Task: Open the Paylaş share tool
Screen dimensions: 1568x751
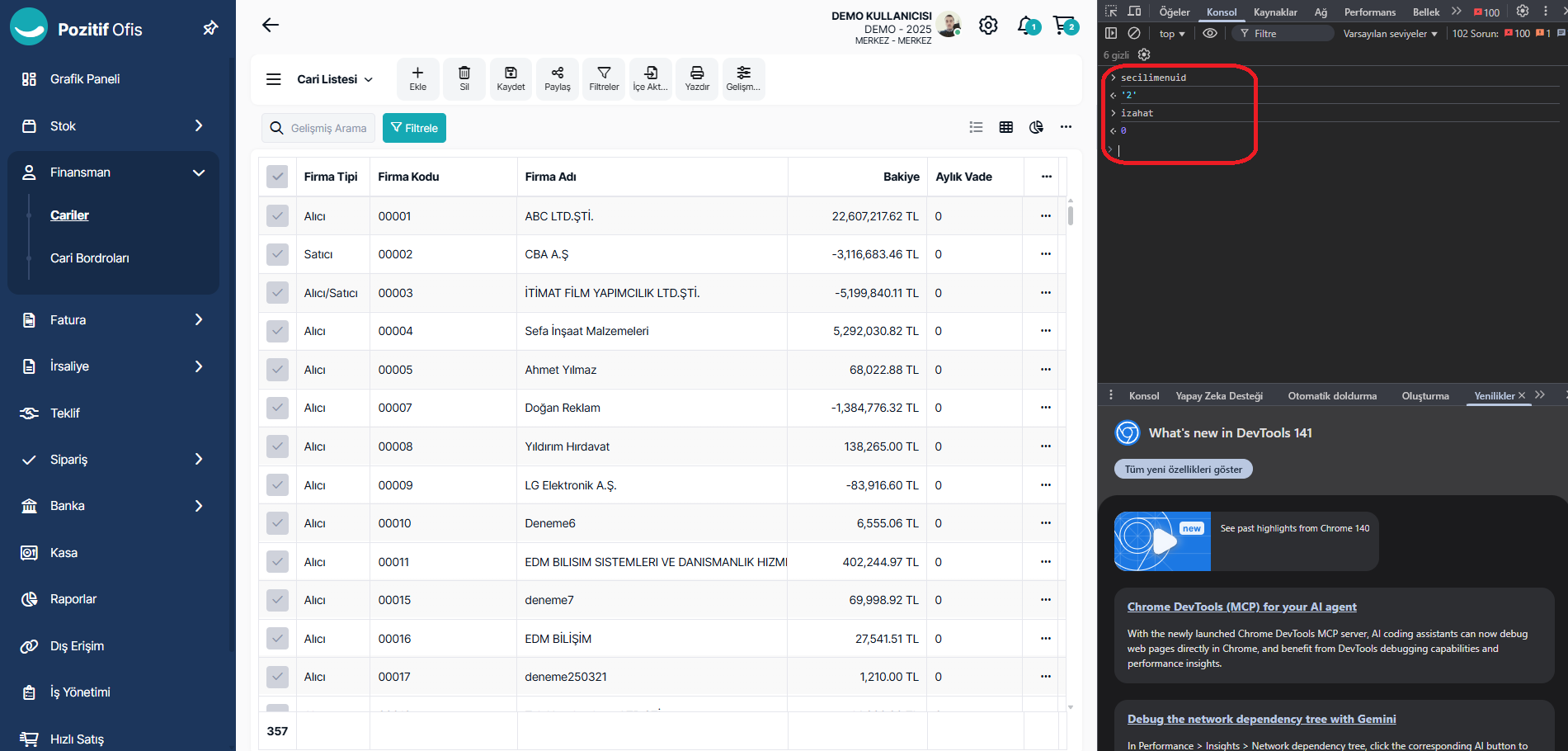Action: pos(558,78)
